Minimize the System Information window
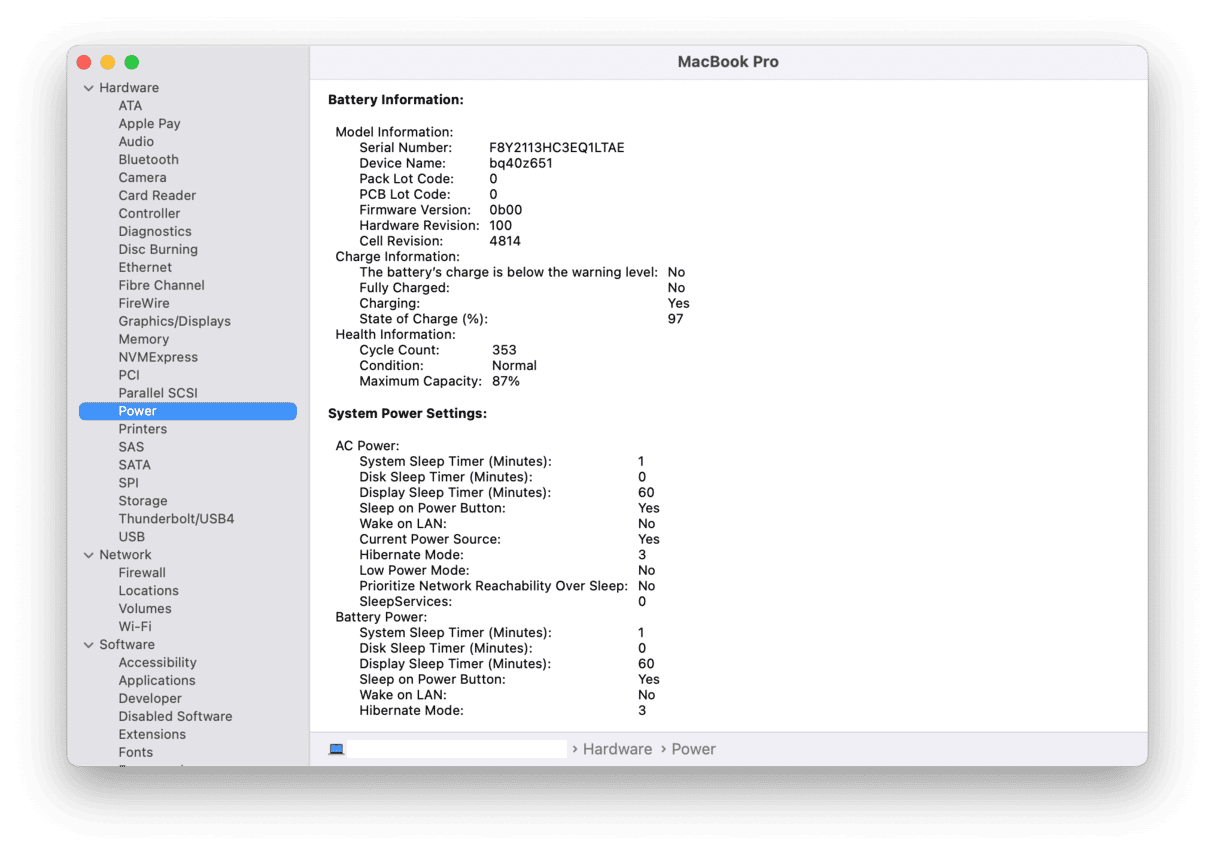The width and height of the screenshot is (1215, 855). [108, 62]
